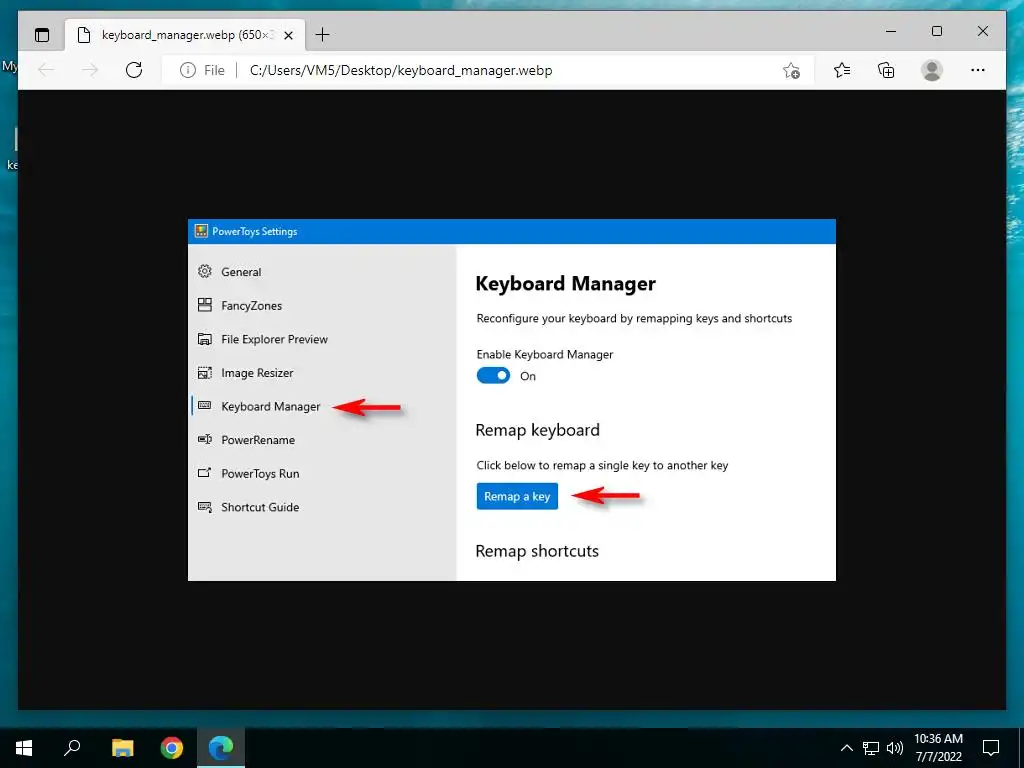Viewport: 1024px width, 768px height.
Task: Open Shortcut Guide settings
Action: pyautogui.click(x=260, y=507)
